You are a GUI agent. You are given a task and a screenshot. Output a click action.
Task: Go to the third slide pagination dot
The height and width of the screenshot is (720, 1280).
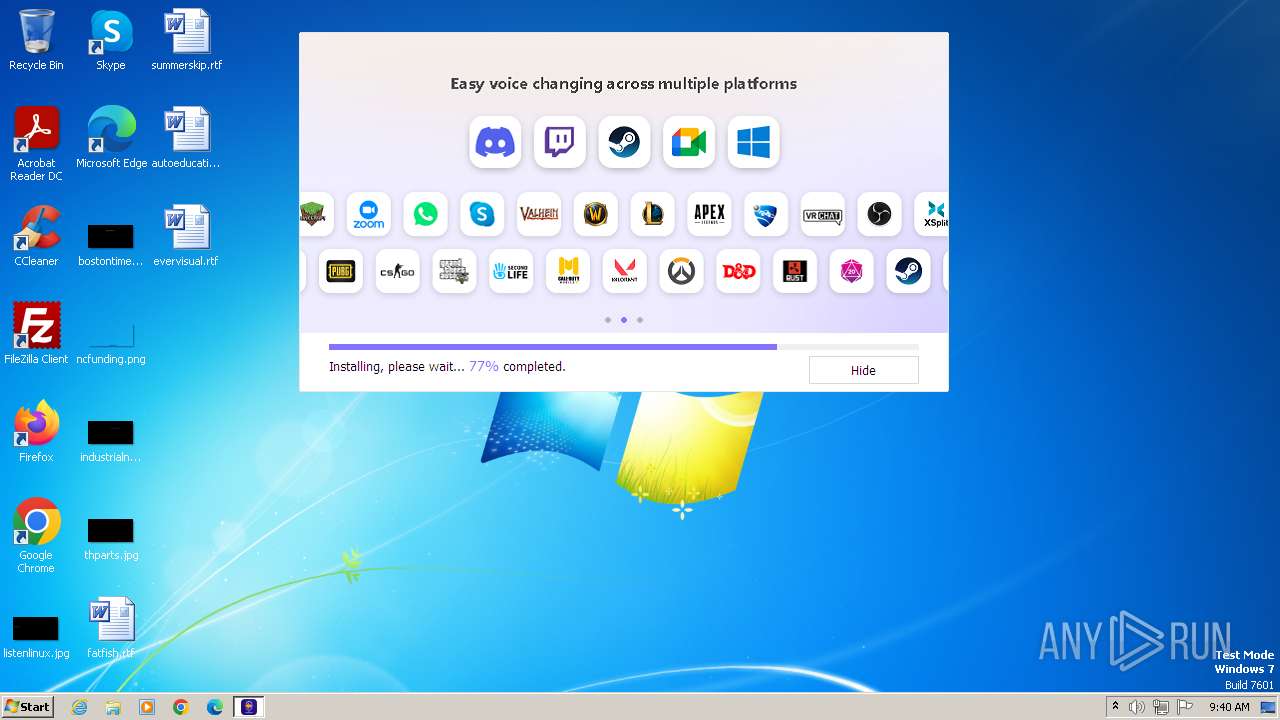click(640, 320)
